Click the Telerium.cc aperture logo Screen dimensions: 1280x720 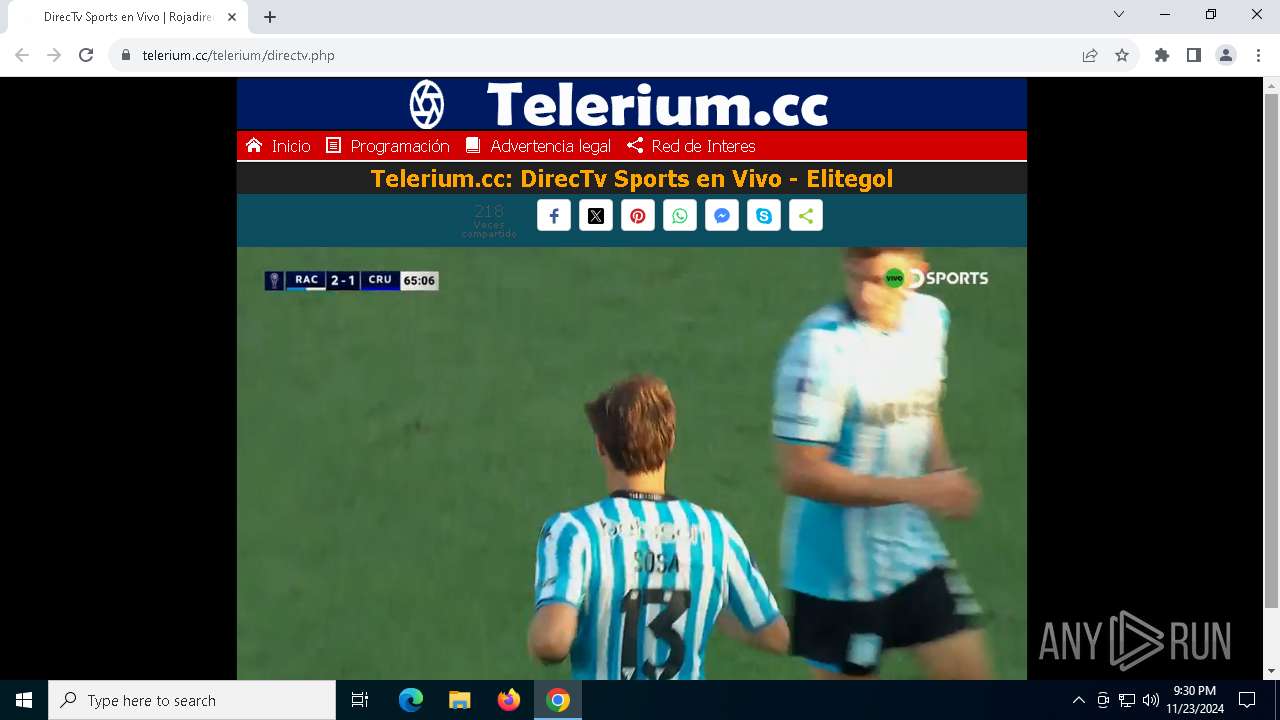pos(427,104)
